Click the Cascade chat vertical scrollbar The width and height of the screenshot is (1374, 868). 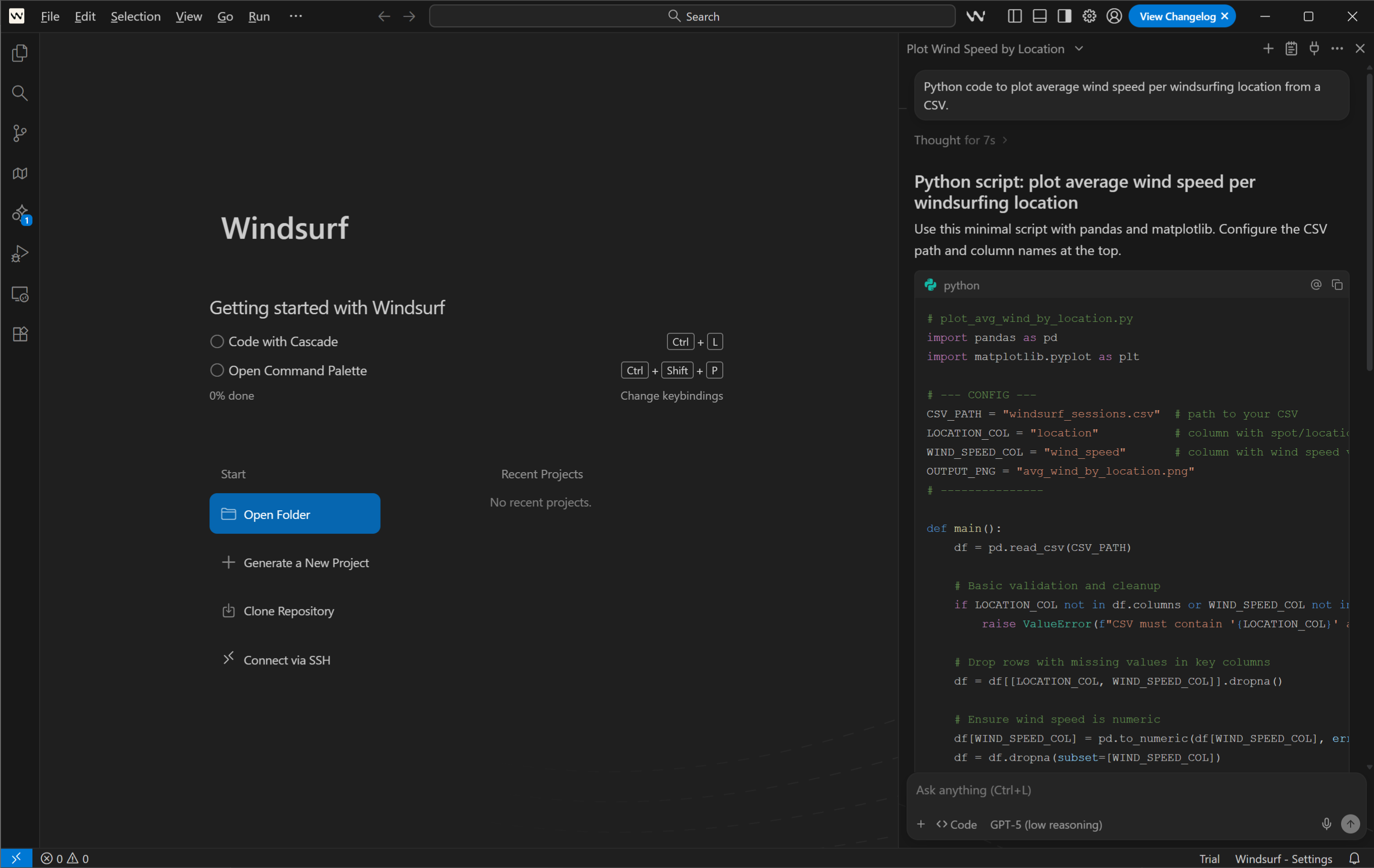click(x=1369, y=222)
